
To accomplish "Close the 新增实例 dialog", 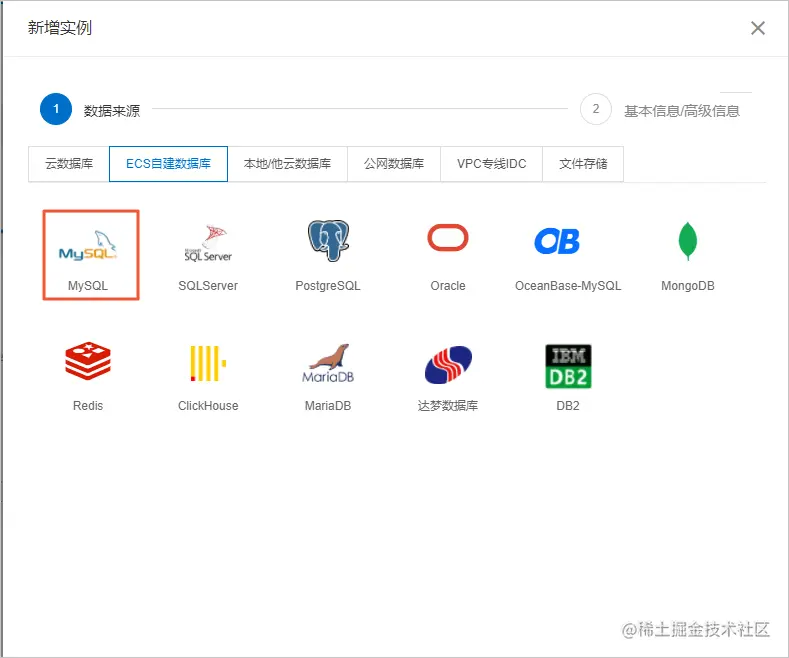I will click(758, 28).
